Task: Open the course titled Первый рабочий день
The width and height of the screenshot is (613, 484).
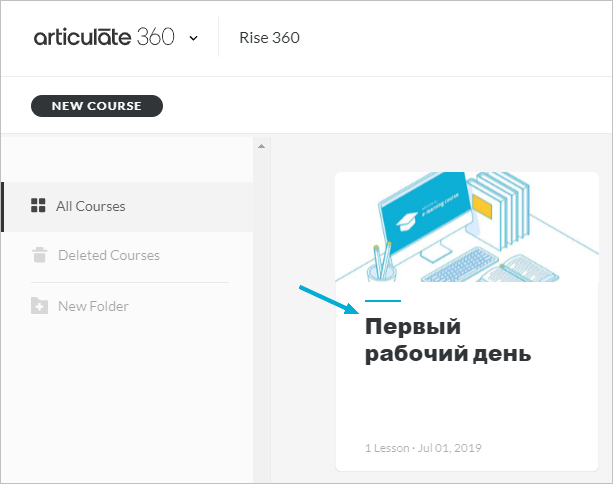Action: [x=448, y=341]
